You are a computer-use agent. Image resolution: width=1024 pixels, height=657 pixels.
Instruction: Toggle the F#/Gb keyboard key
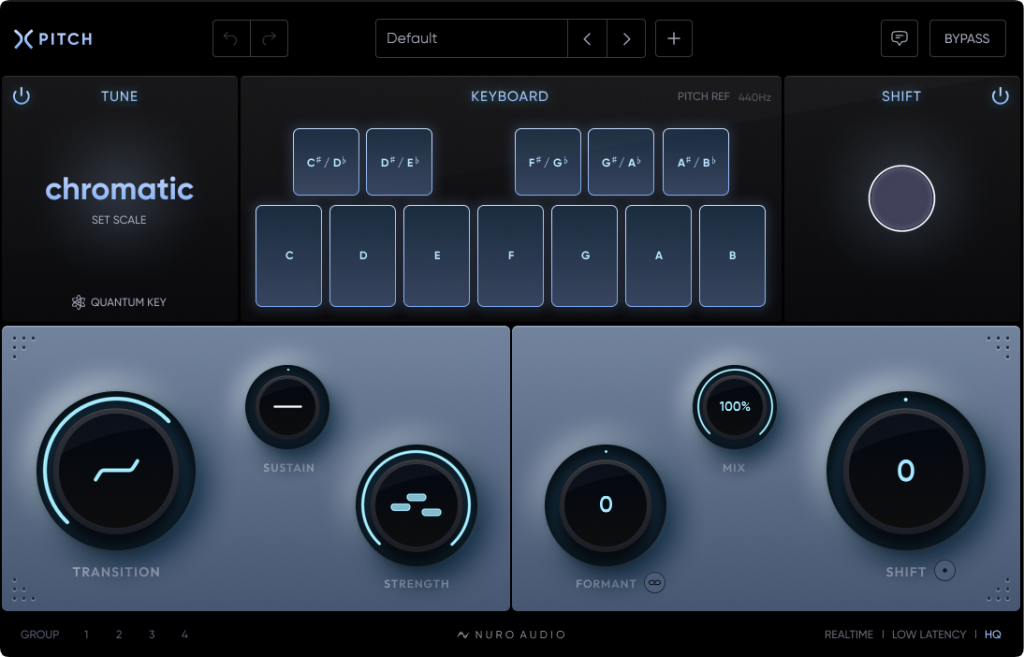click(547, 162)
